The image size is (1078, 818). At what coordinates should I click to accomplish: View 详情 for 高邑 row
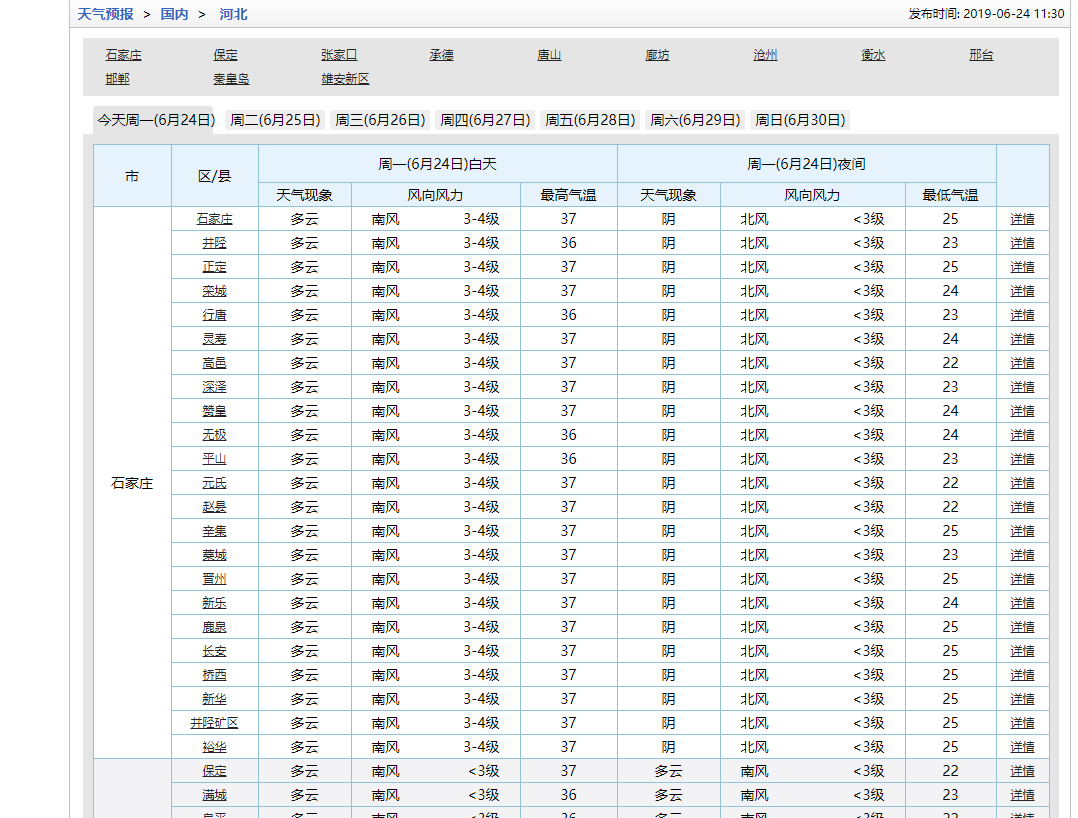click(1022, 363)
